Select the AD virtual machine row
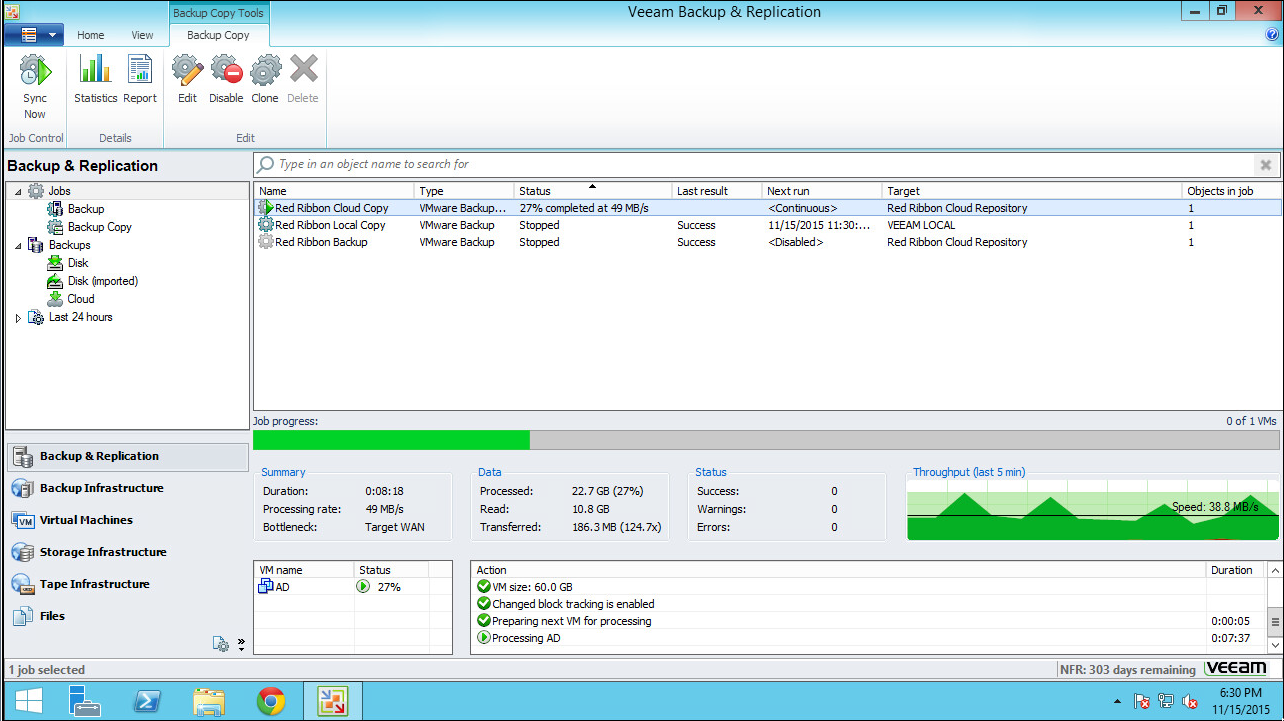The image size is (1284, 721). (352, 587)
